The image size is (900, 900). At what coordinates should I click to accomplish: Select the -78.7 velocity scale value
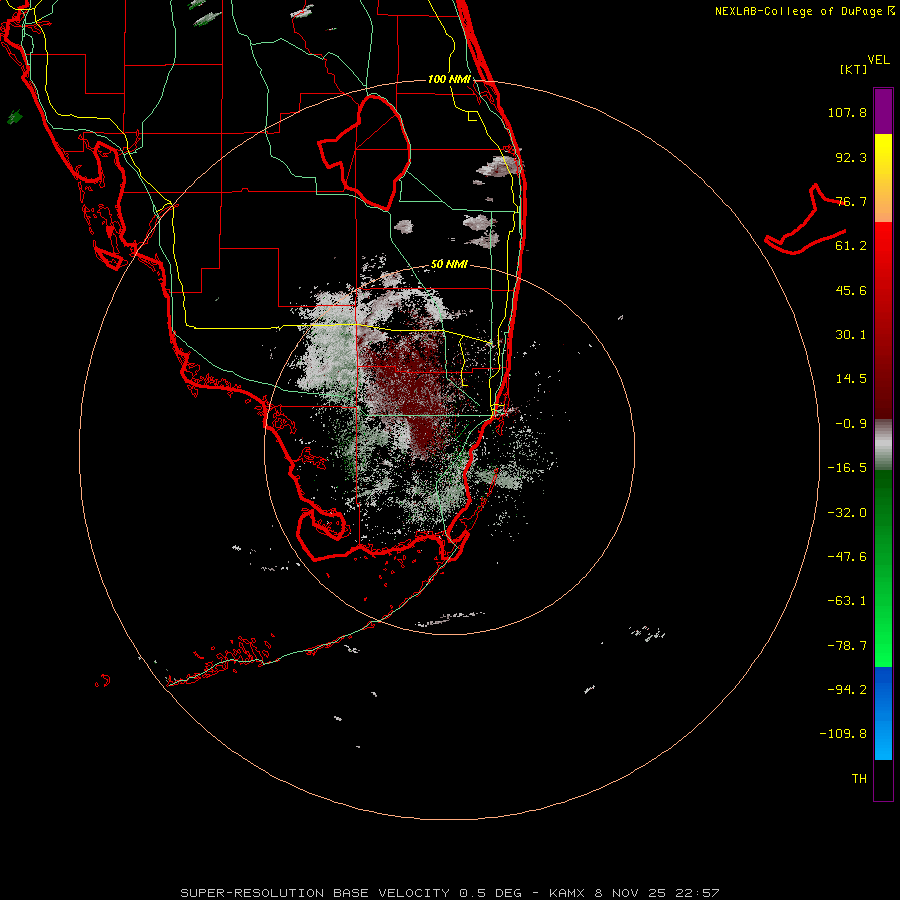point(847,646)
